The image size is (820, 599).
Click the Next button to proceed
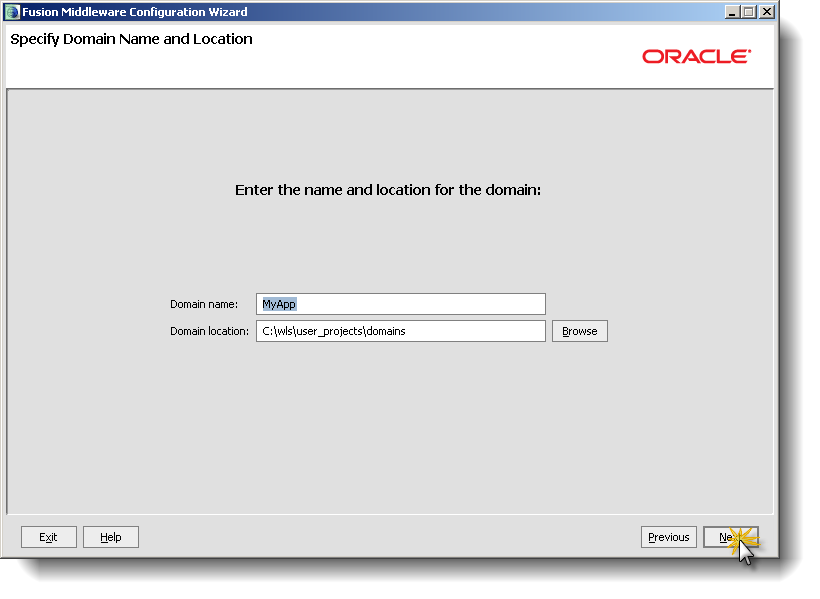point(731,537)
